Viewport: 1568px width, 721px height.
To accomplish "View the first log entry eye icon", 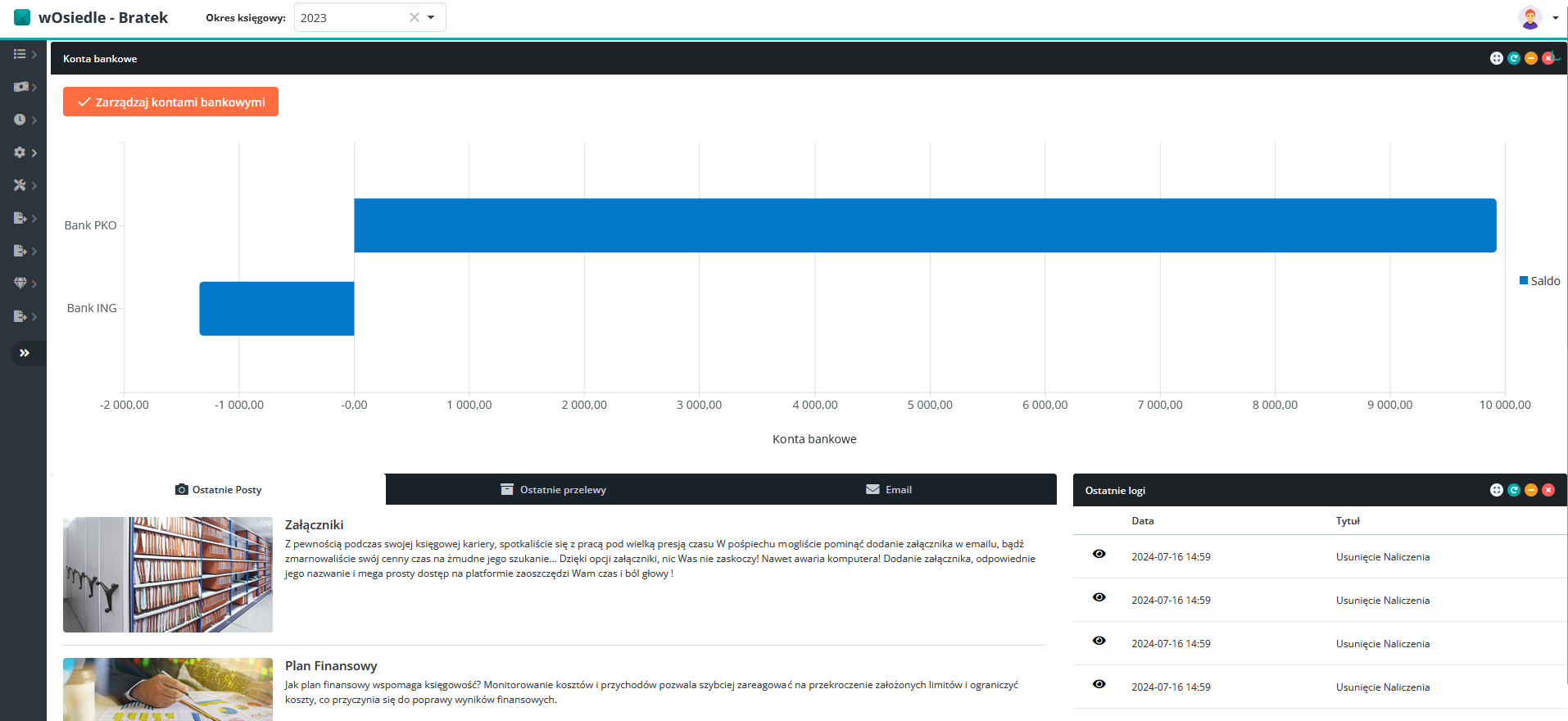I will click(x=1099, y=555).
